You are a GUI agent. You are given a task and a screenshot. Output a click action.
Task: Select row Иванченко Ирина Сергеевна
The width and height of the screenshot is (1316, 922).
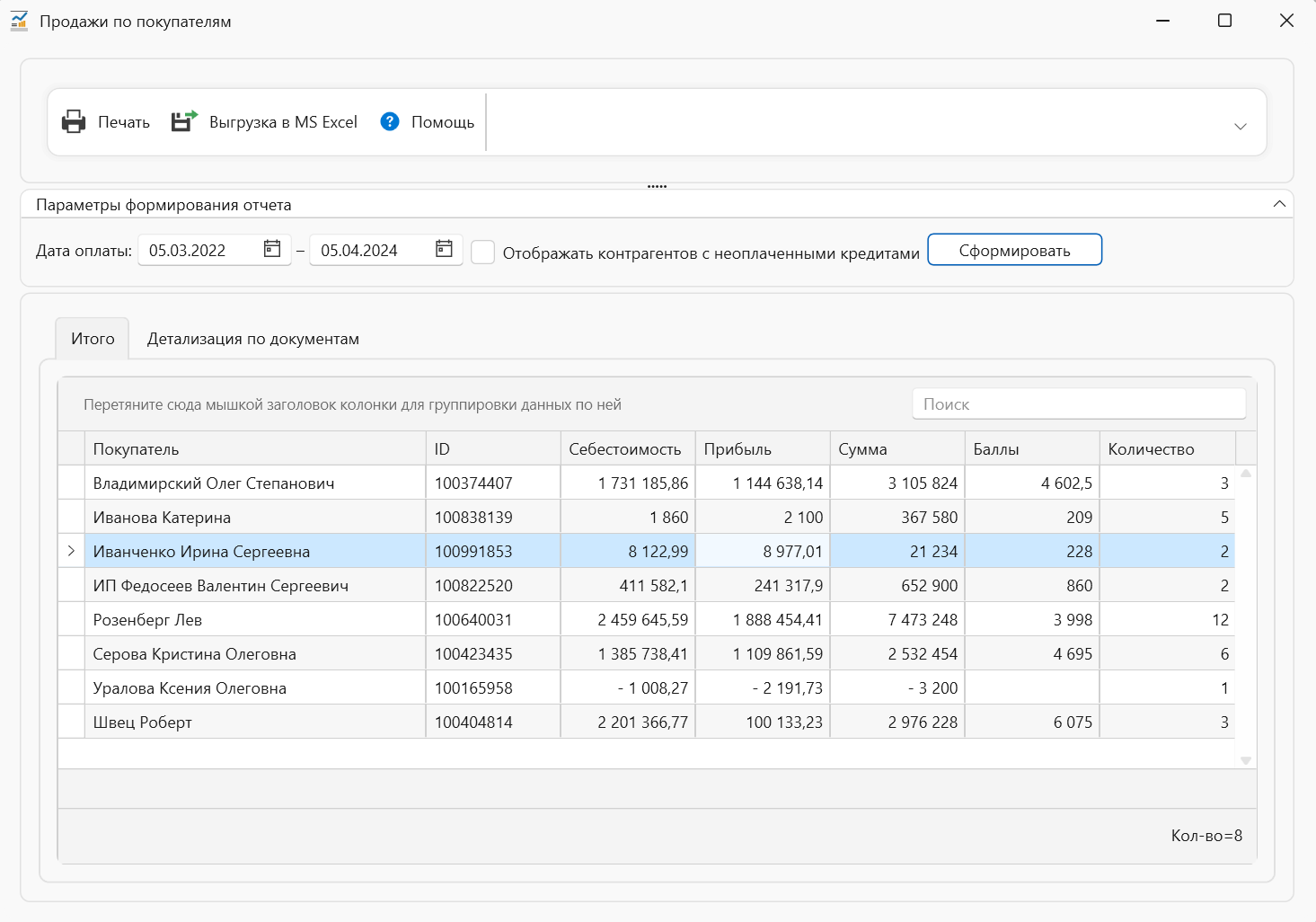point(647,551)
